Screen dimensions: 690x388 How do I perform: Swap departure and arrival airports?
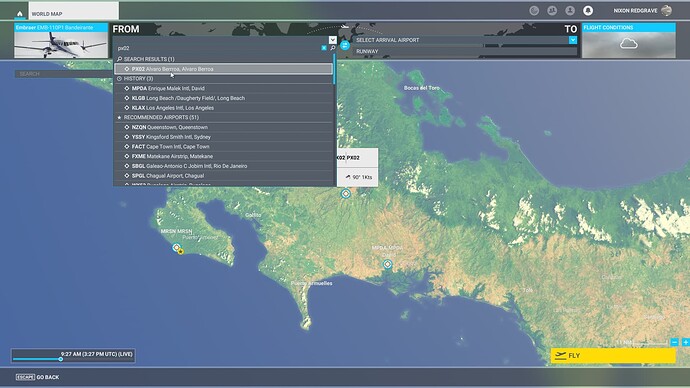345,45
